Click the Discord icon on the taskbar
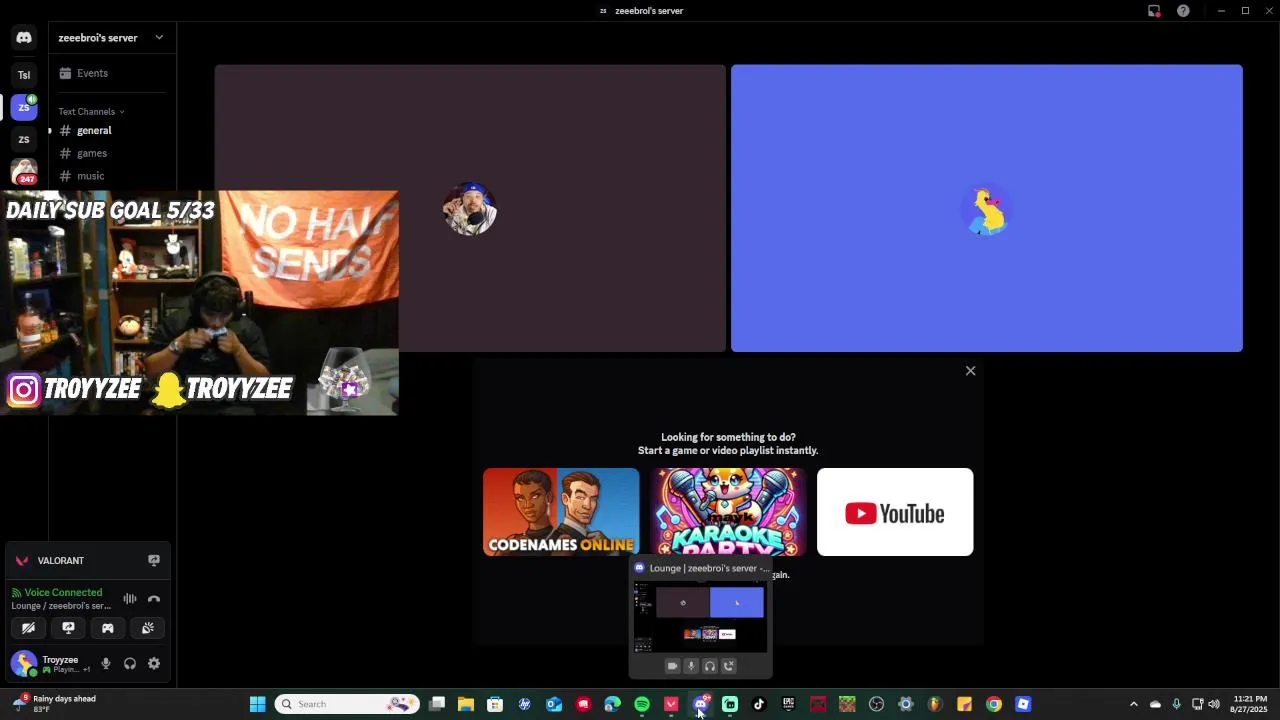Image resolution: width=1280 pixels, height=720 pixels. click(701, 704)
